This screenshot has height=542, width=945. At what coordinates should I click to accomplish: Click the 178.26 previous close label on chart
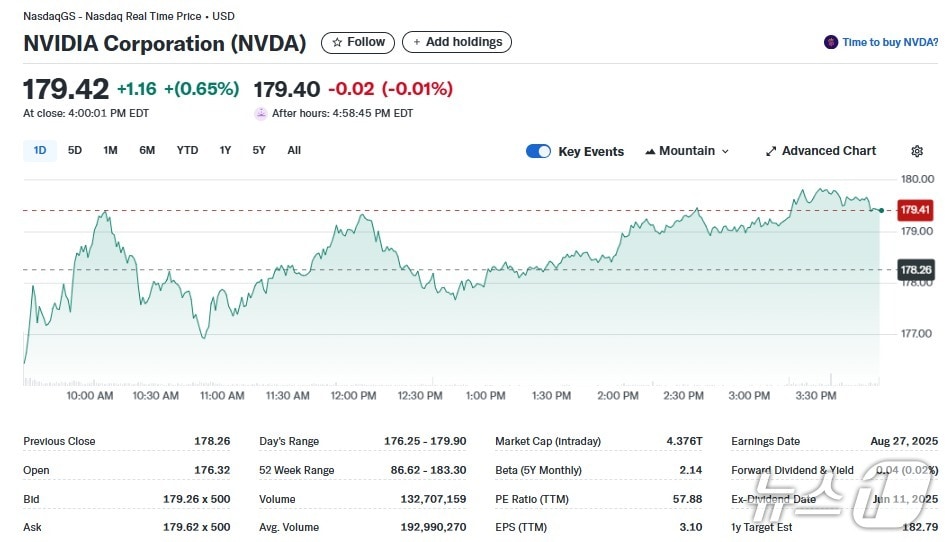tap(915, 270)
